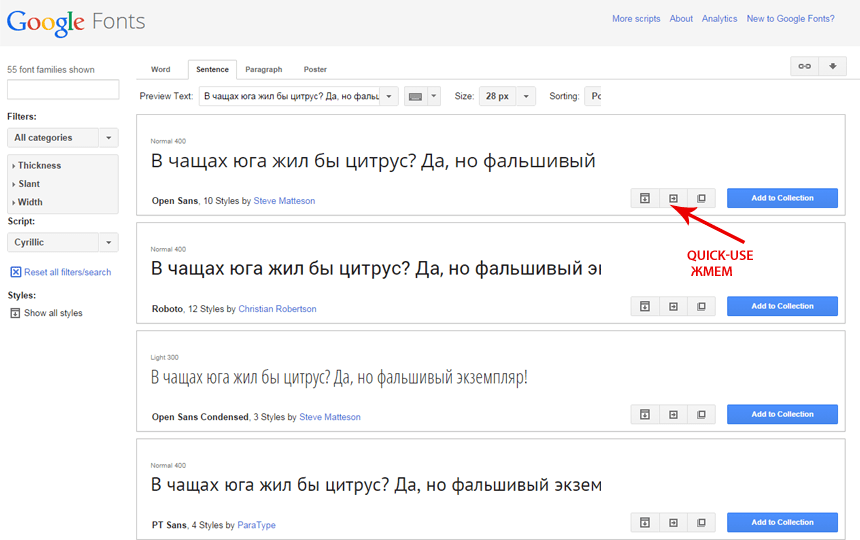Viewport: 860px width, 540px height.
Task: Click the download arrow button at top right
Action: click(833, 66)
